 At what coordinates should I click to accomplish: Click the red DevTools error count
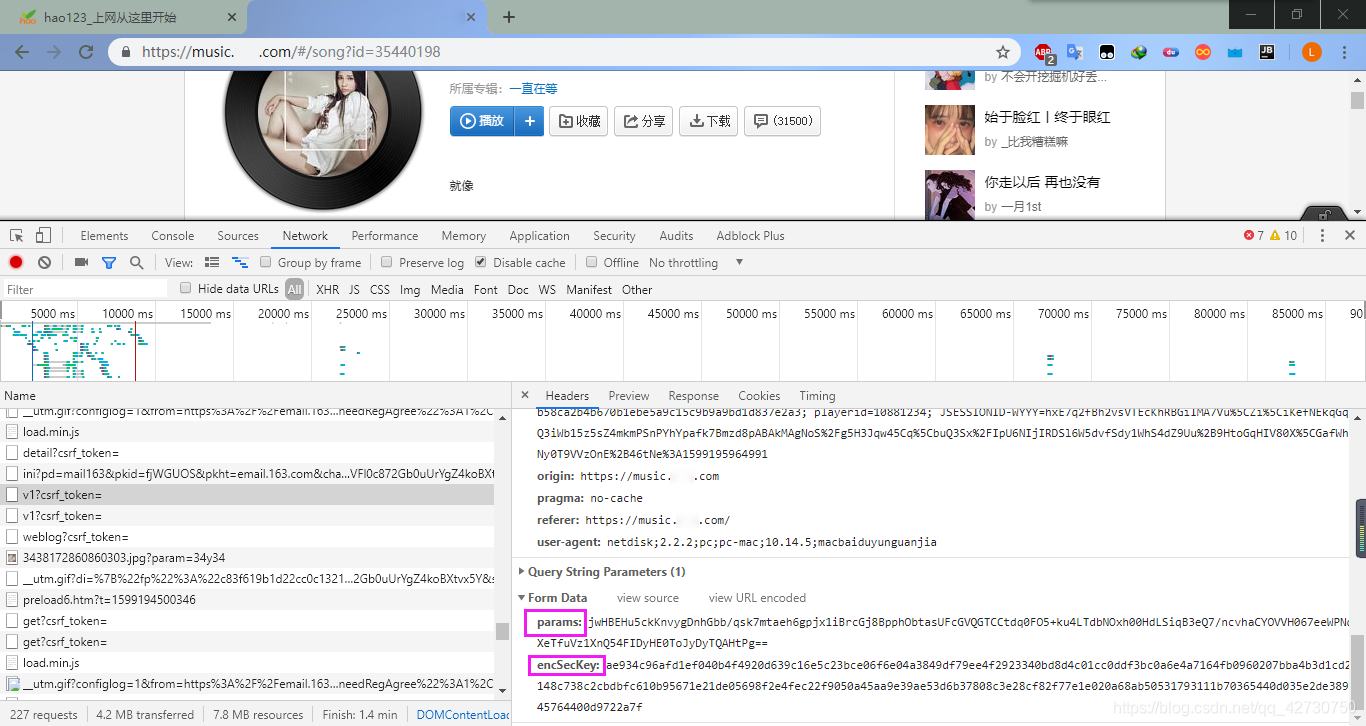(x=1254, y=236)
